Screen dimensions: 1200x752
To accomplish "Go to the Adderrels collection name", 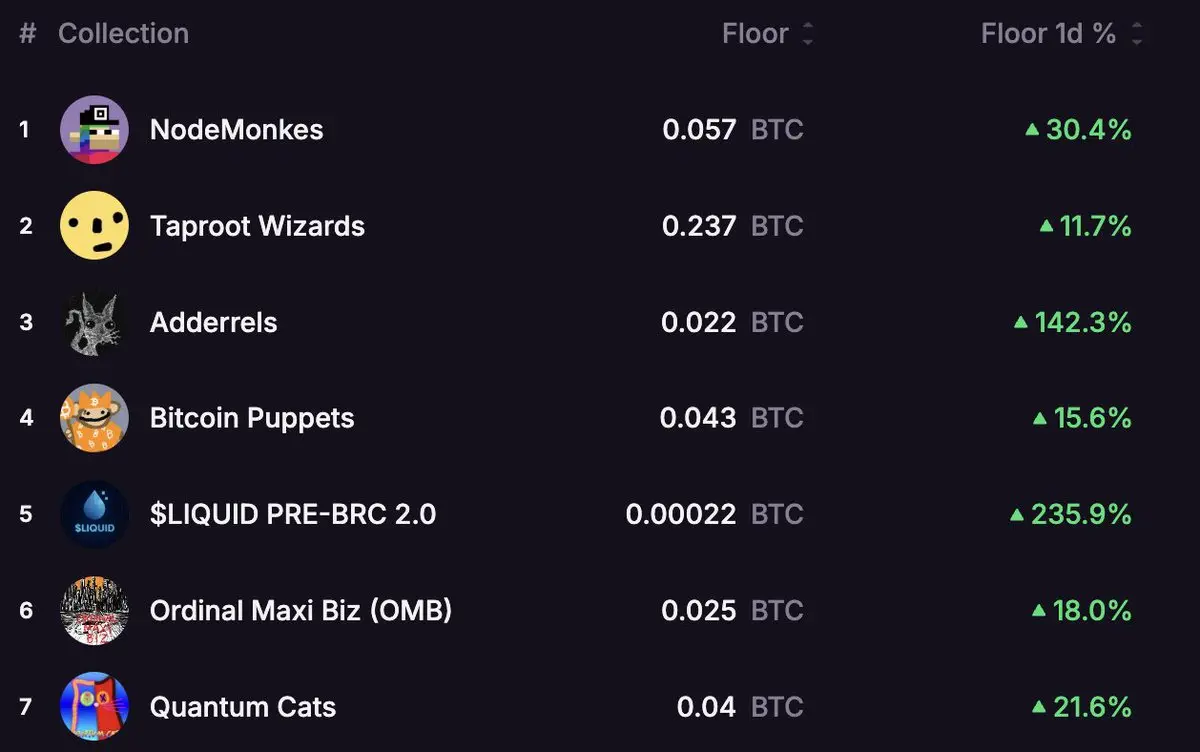I will 214,322.
